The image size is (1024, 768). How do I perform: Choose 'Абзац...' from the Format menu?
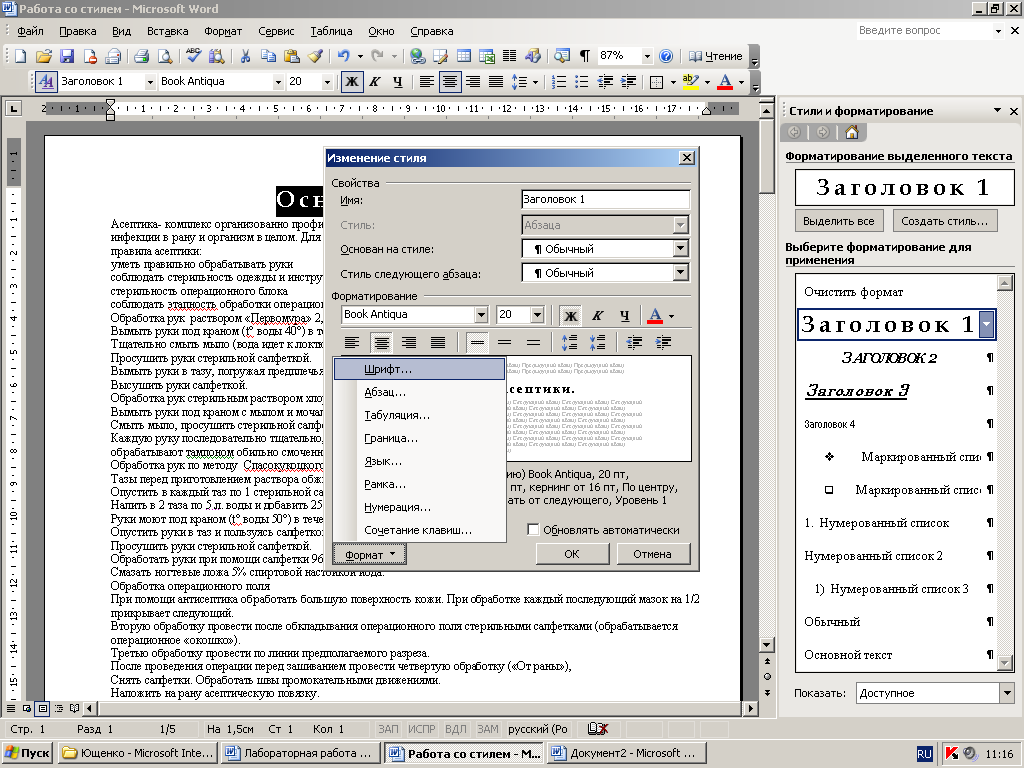point(420,392)
